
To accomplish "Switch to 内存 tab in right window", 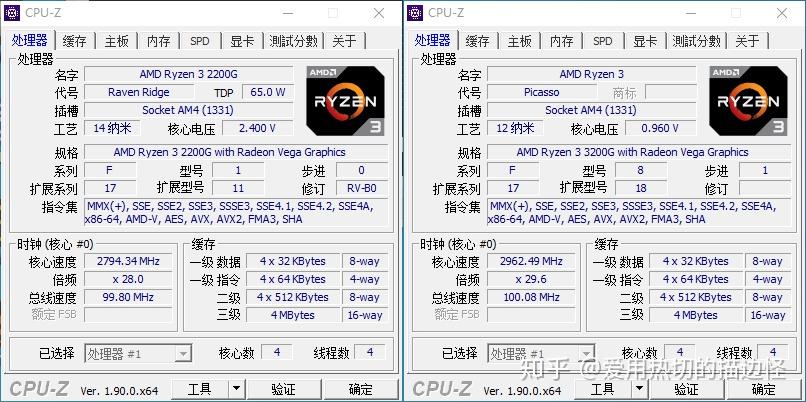I will pyautogui.click(x=561, y=41).
